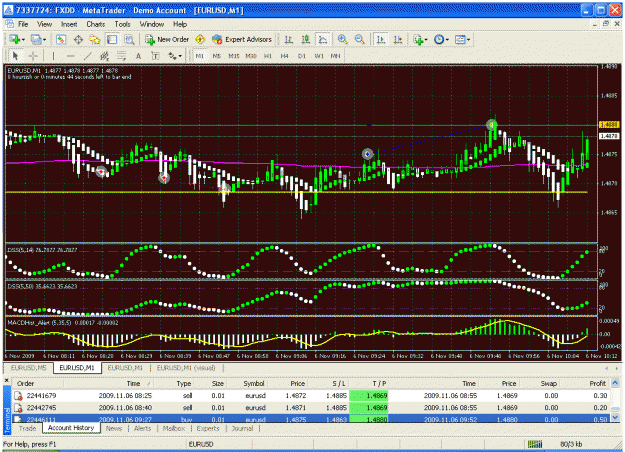Viewport: 625px width, 452px height.
Task: Select order 22442745 row
Action: [x=311, y=408]
